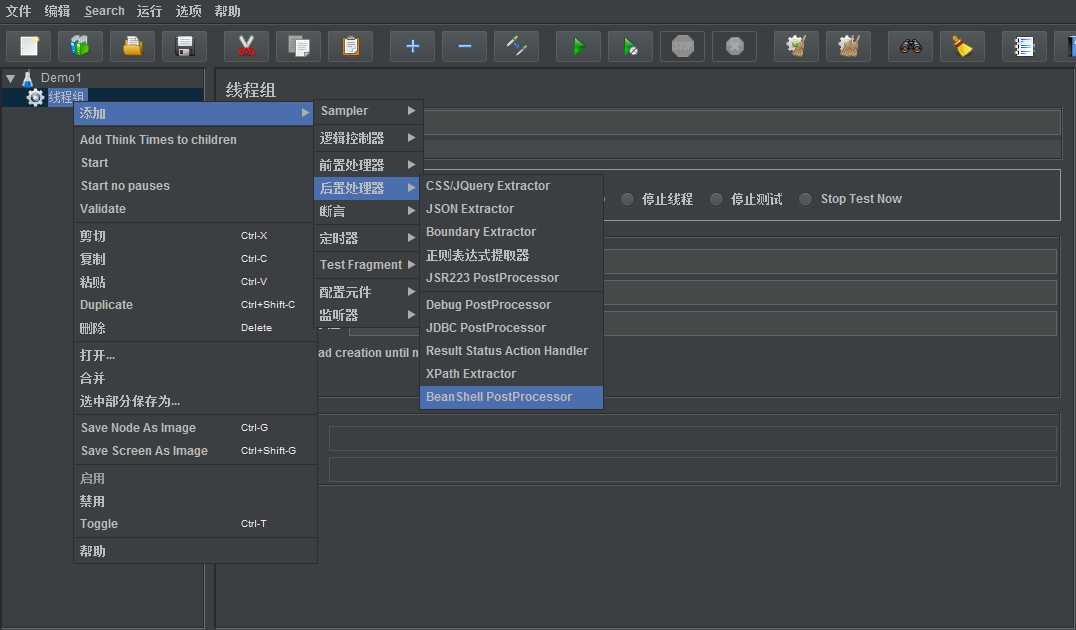Choose CSS/JQuery Extractor

tap(511, 186)
